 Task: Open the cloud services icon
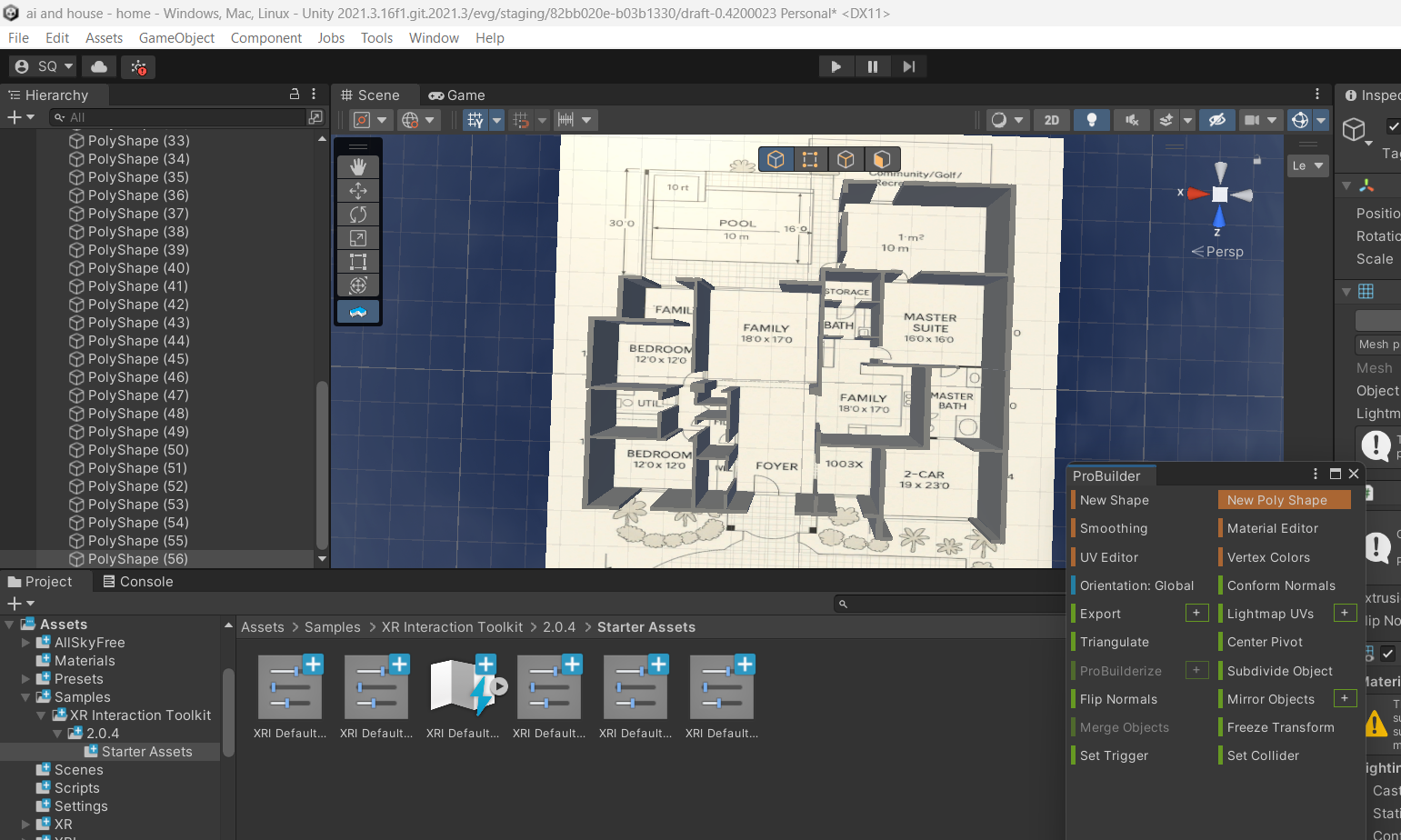99,66
